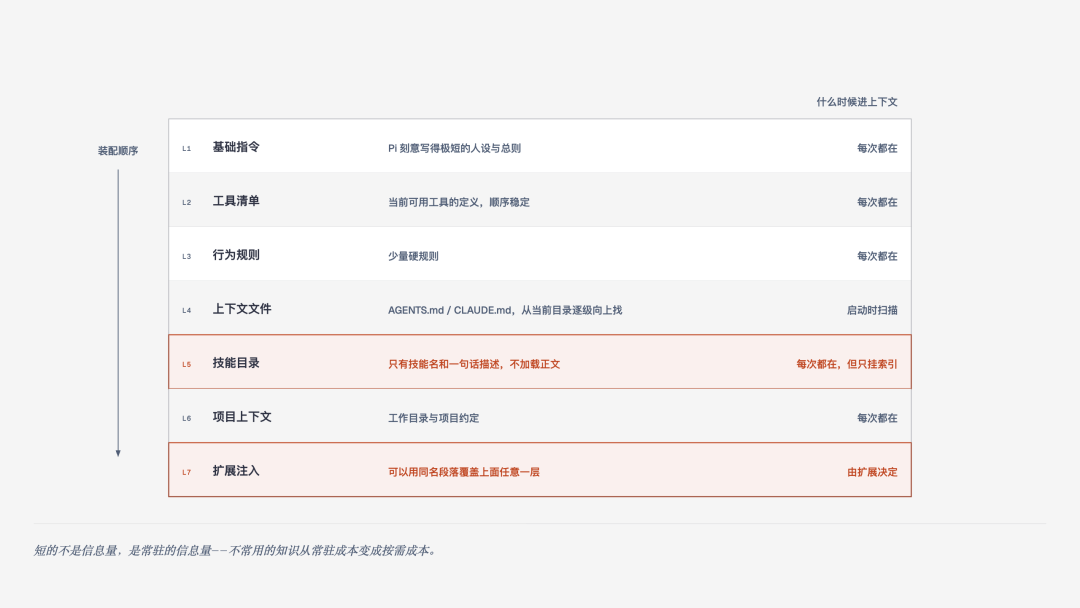Image resolution: width=1080 pixels, height=608 pixels.
Task: Click the 装配顺序 label
Action: [x=118, y=151]
